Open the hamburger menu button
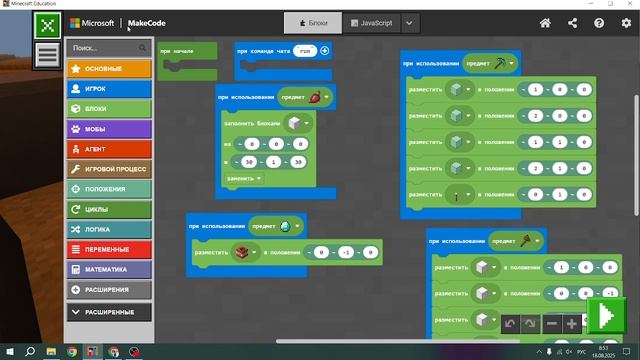The width and height of the screenshot is (640, 360). click(x=47, y=55)
